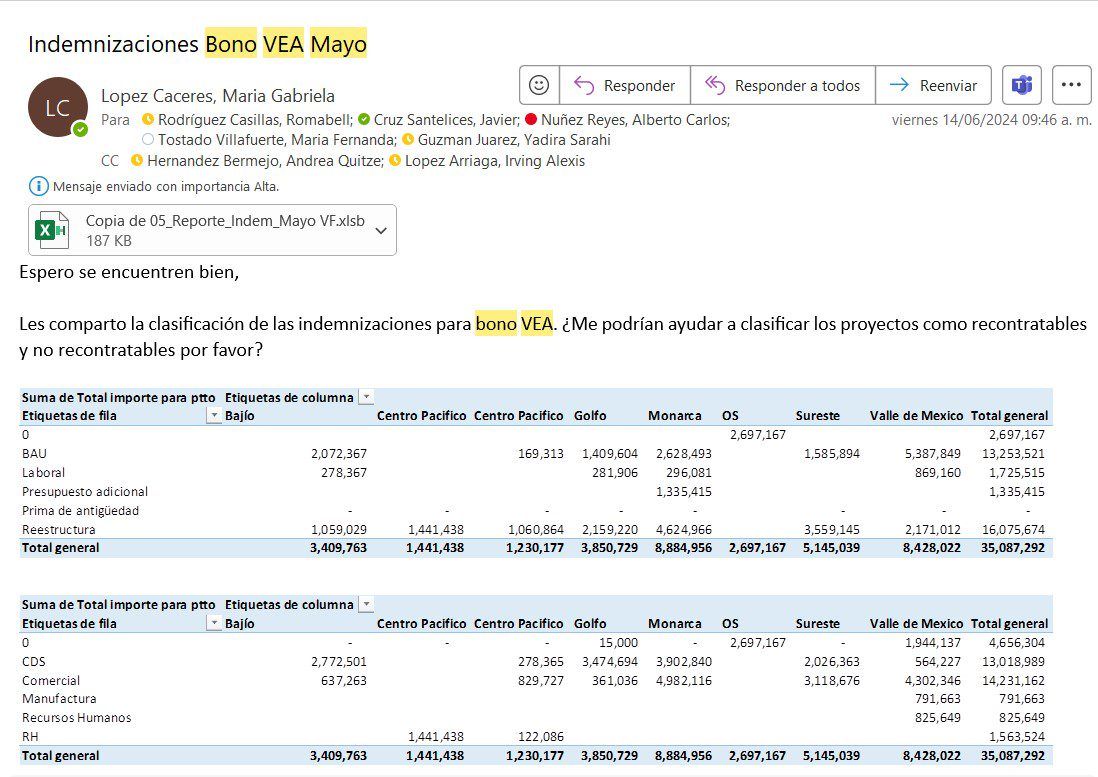This screenshot has height=777, width=1098.
Task: Click green presence check for Cruz Santelices
Action: (x=364, y=119)
